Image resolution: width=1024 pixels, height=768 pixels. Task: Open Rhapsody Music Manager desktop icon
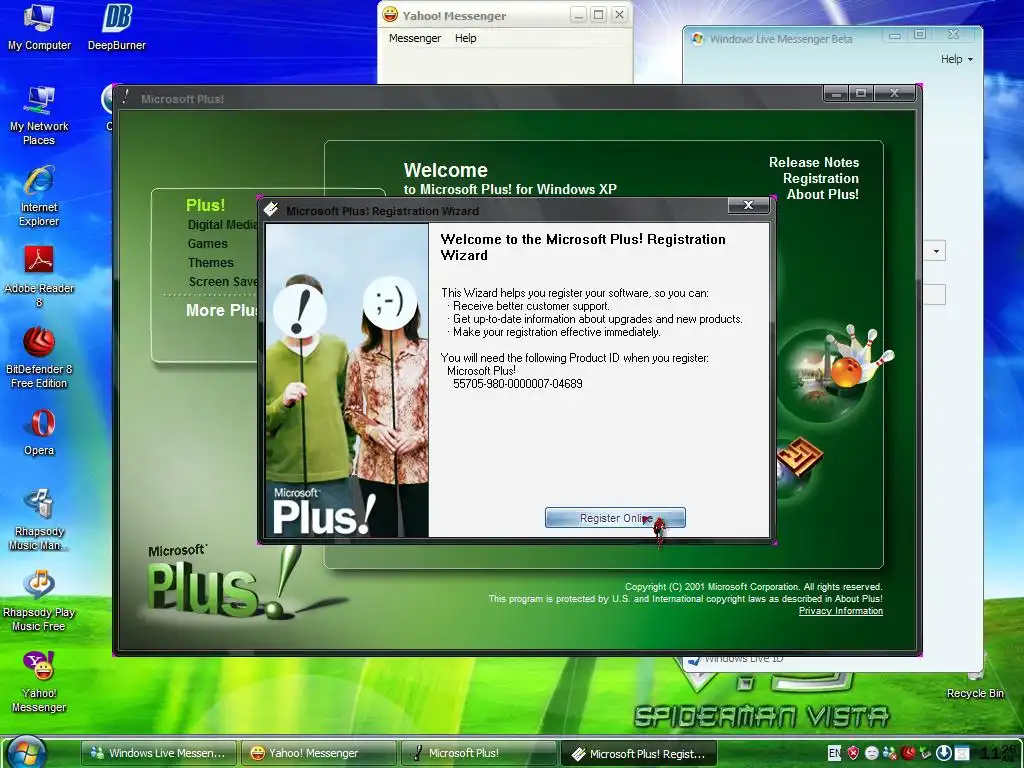click(39, 520)
